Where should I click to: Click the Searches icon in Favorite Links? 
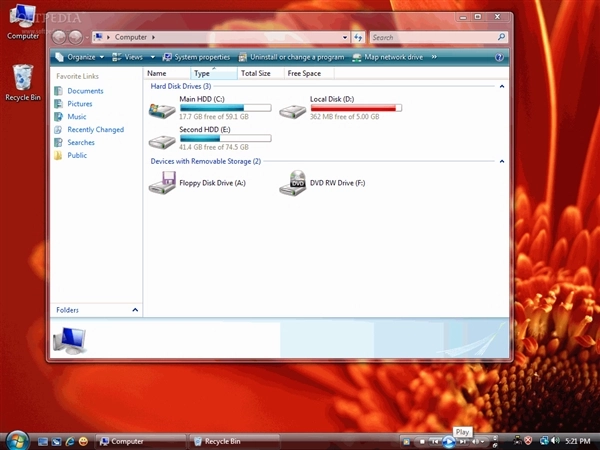click(x=59, y=142)
